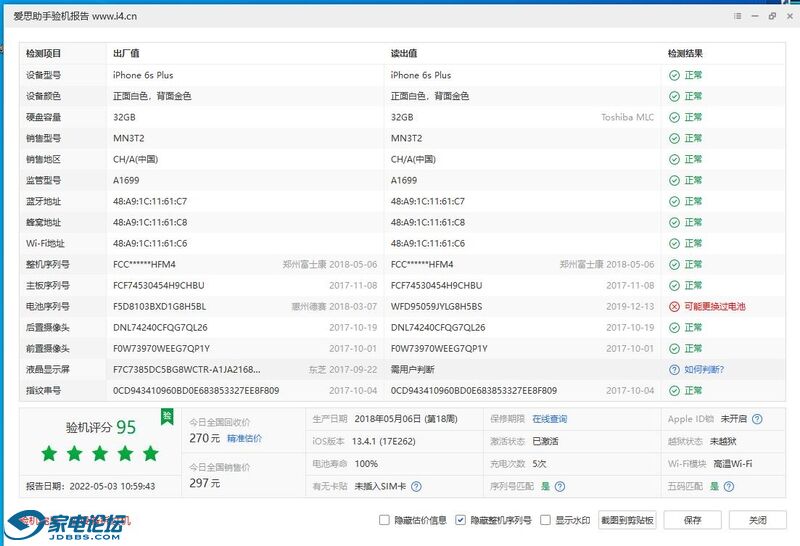Open the menu icon in the title bar

(737, 16)
